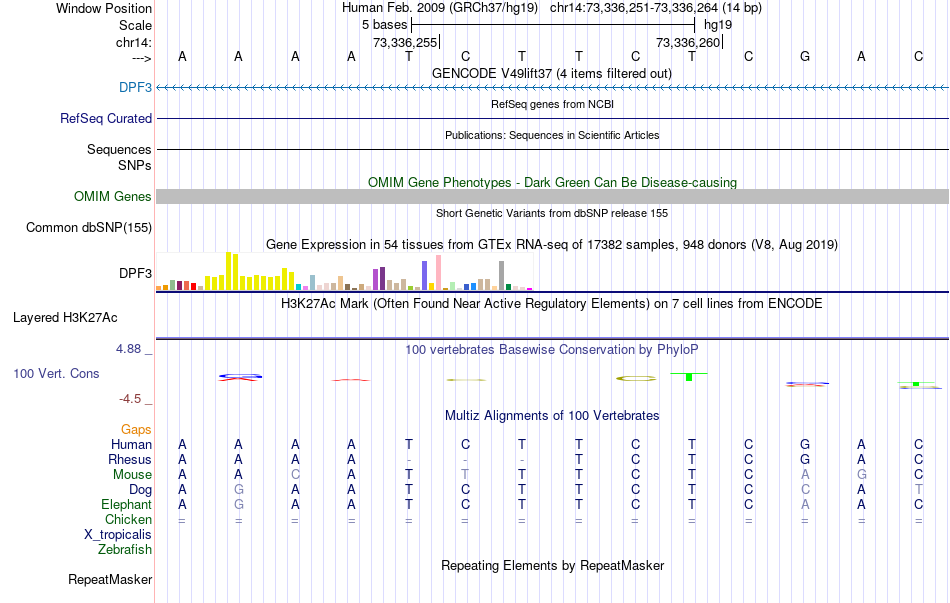Viewport: 950px width, 603px height.
Task: Click the 5 bases scale bar text
Action: pos(384,25)
